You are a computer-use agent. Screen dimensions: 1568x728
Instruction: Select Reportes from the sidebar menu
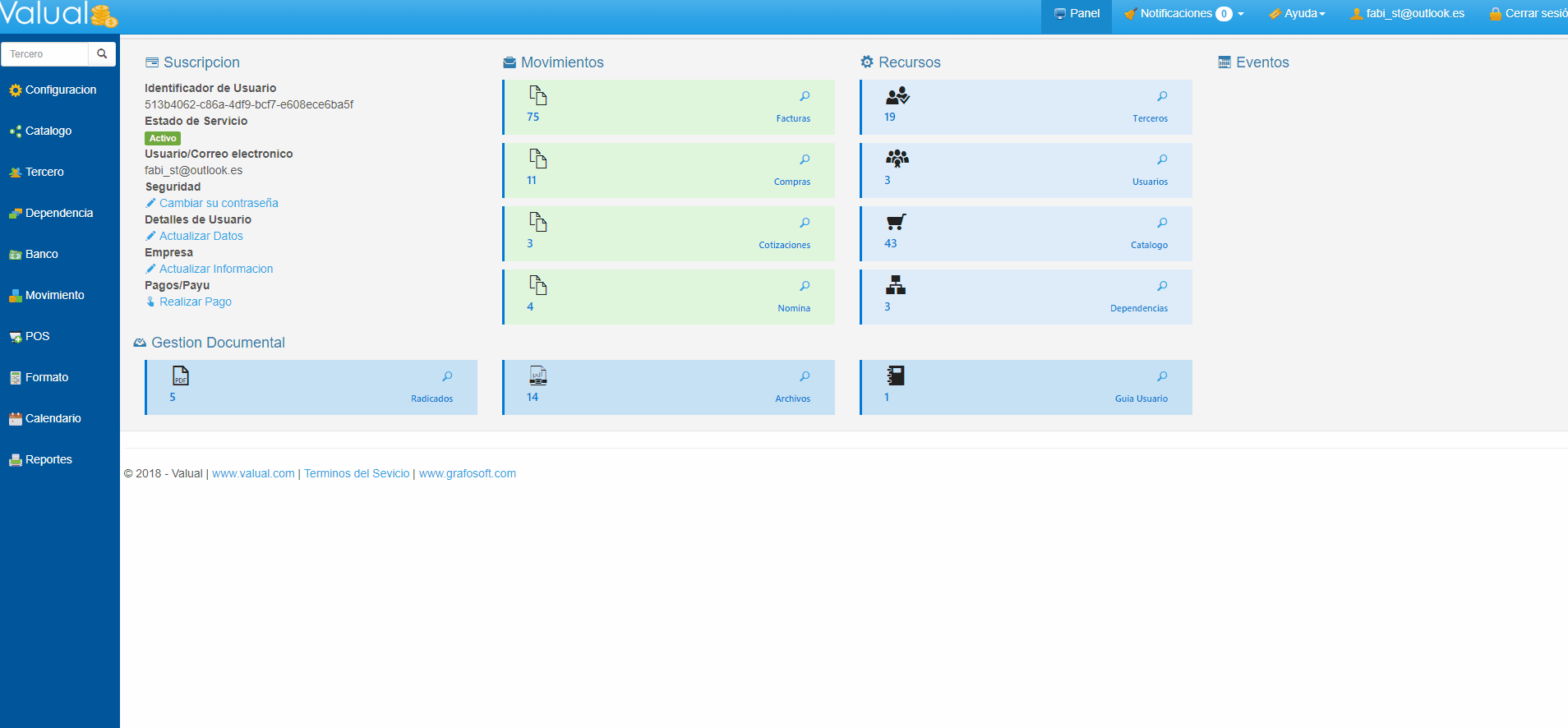48,460
